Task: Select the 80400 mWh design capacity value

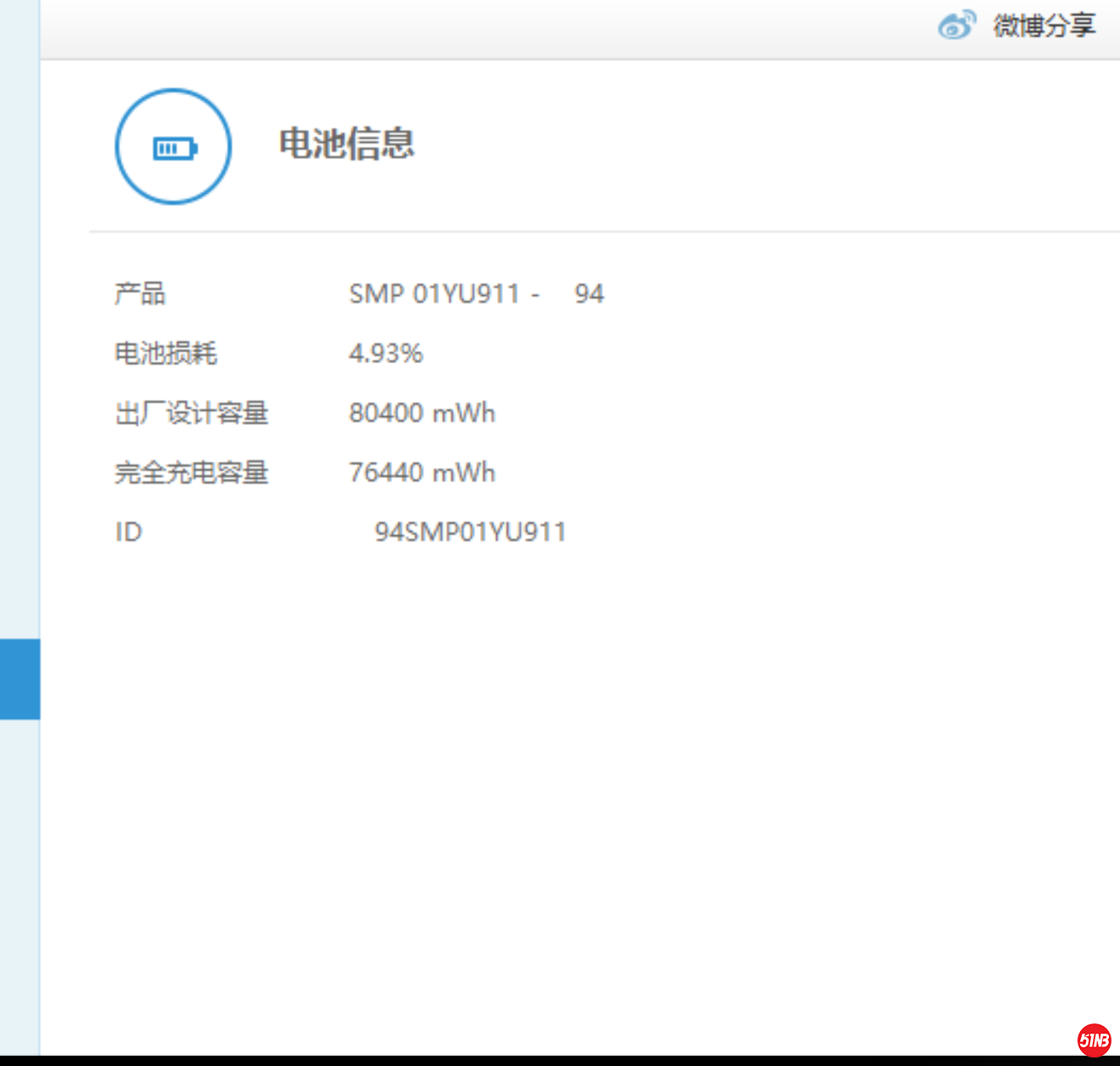Action: (x=422, y=413)
